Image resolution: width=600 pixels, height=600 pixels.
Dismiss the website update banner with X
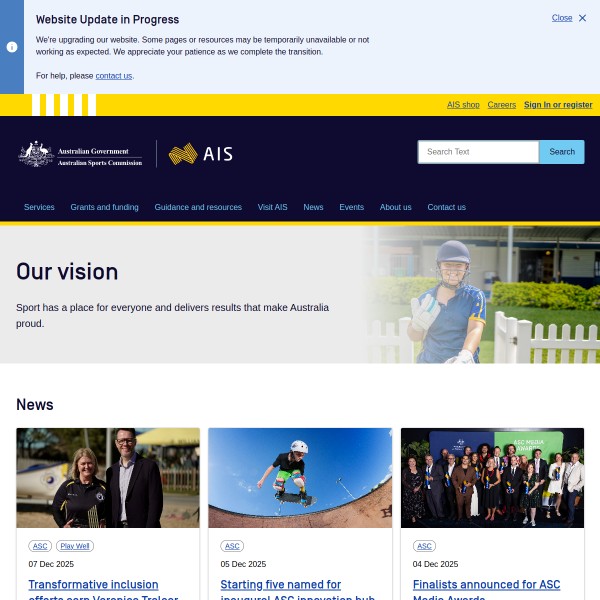pos(582,18)
